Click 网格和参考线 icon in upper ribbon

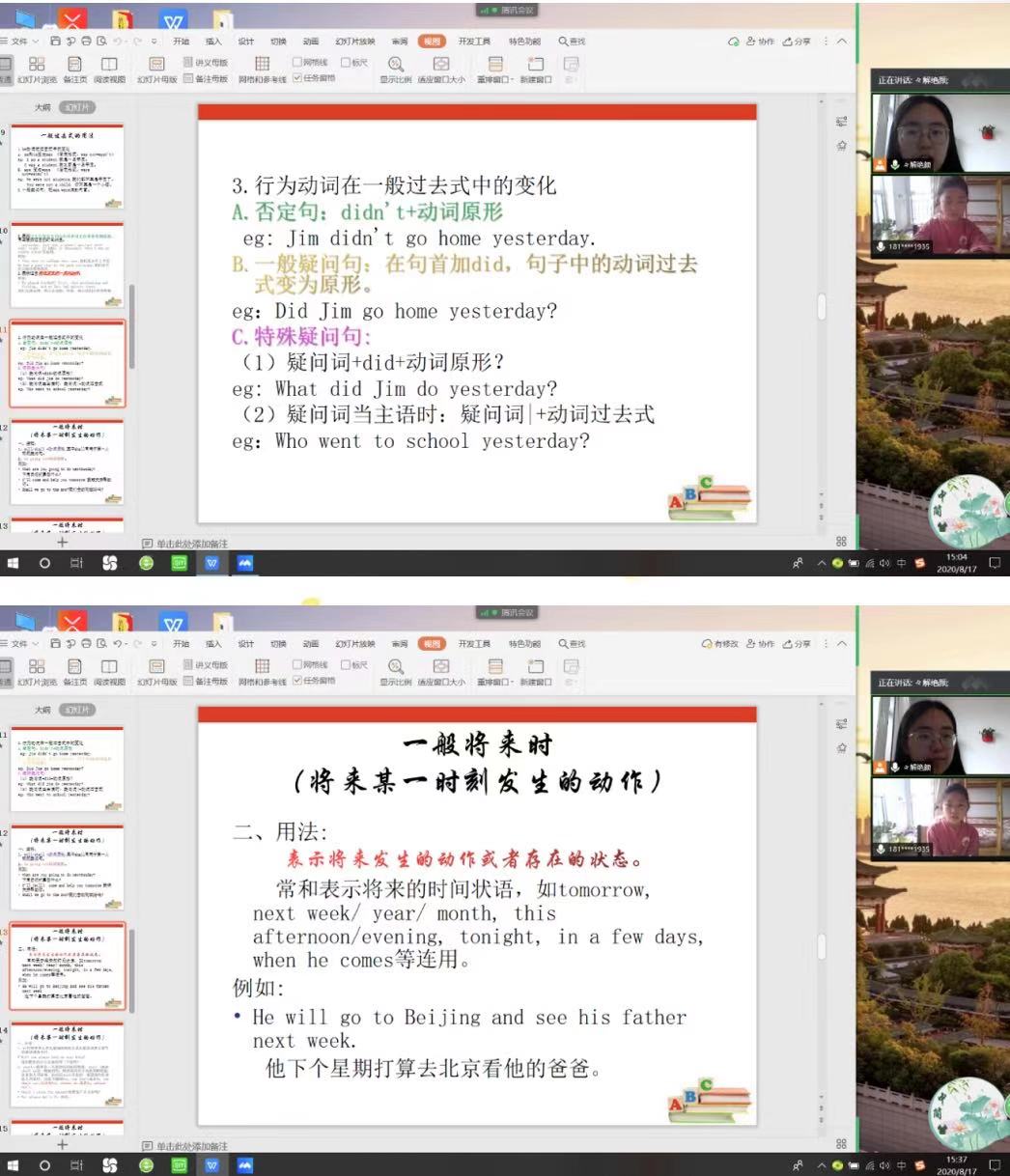(262, 65)
